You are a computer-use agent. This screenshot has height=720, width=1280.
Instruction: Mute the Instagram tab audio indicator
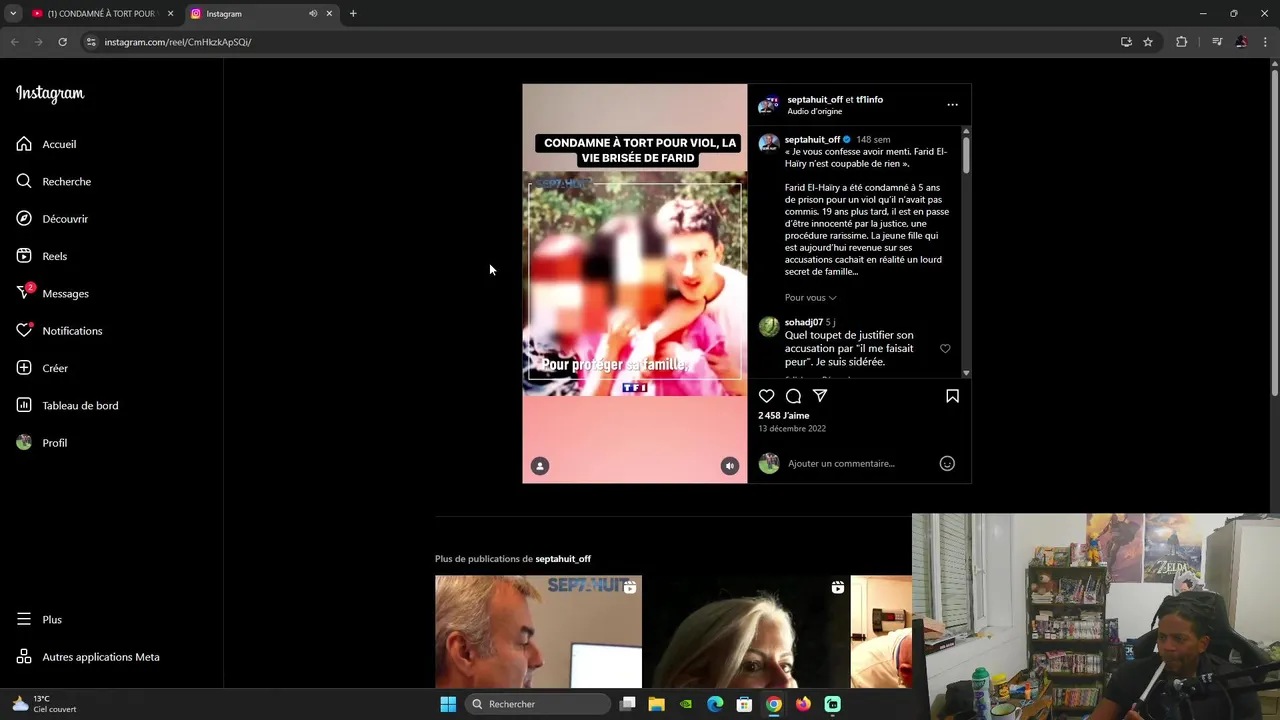[x=313, y=14]
